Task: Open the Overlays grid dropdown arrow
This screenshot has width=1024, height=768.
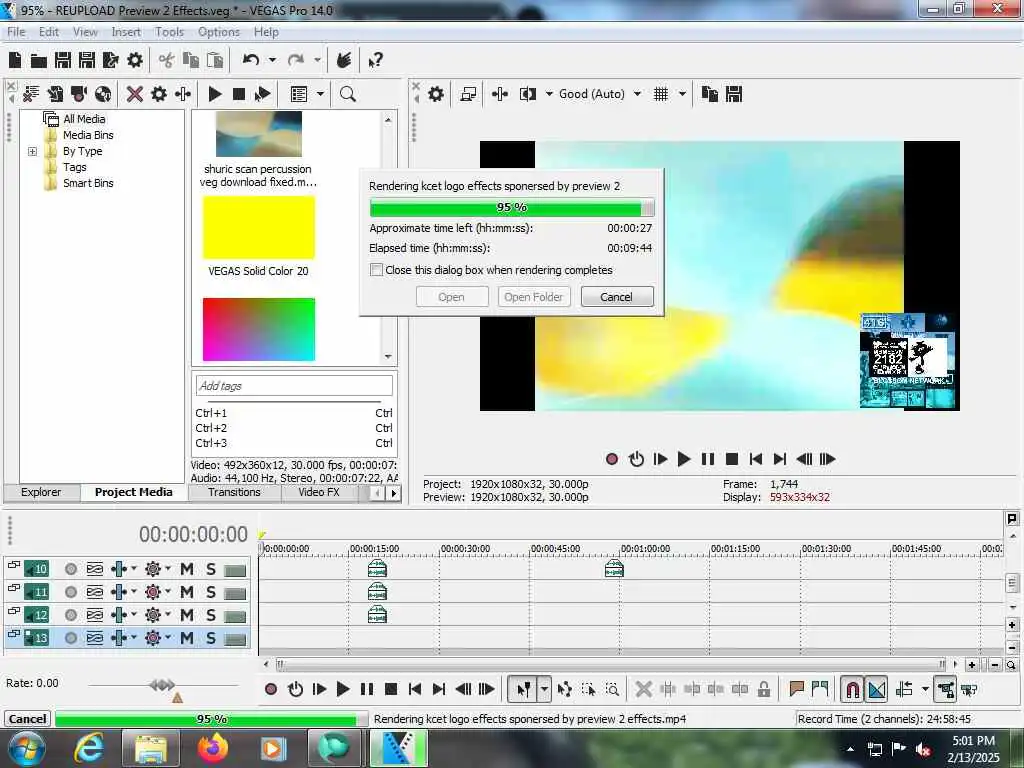Action: [x=682, y=94]
